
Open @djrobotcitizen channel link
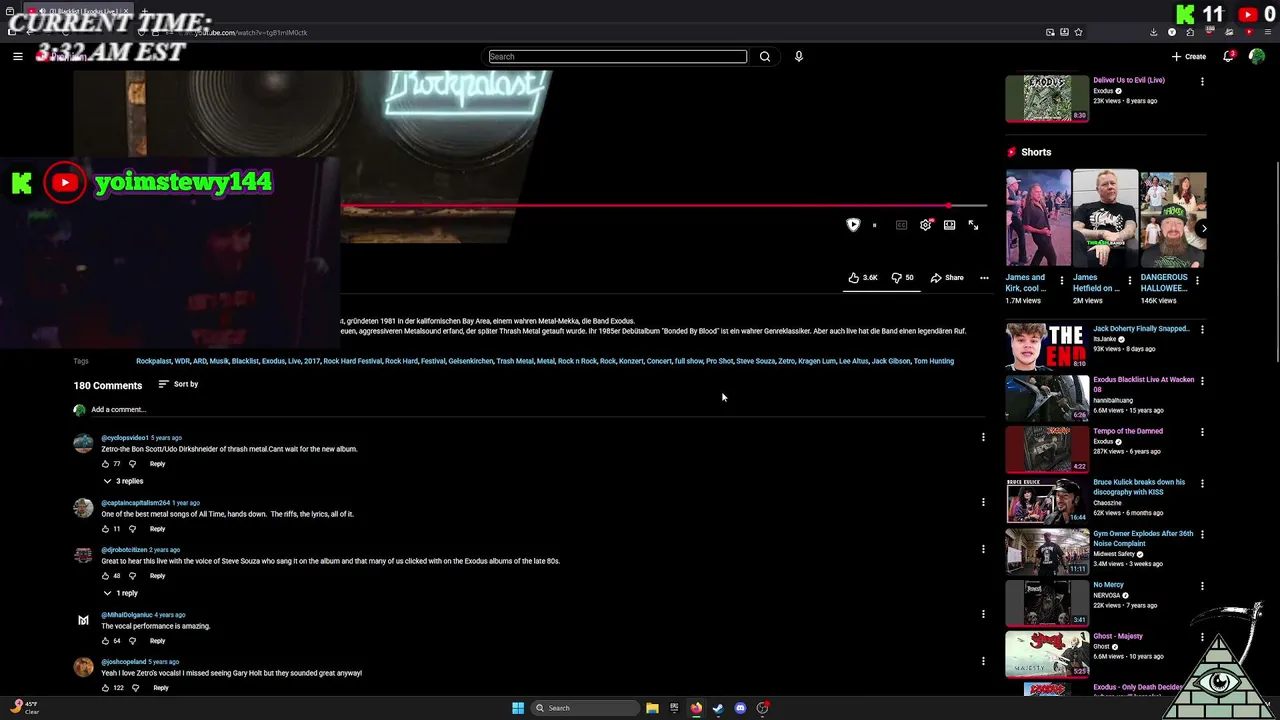[x=124, y=550]
